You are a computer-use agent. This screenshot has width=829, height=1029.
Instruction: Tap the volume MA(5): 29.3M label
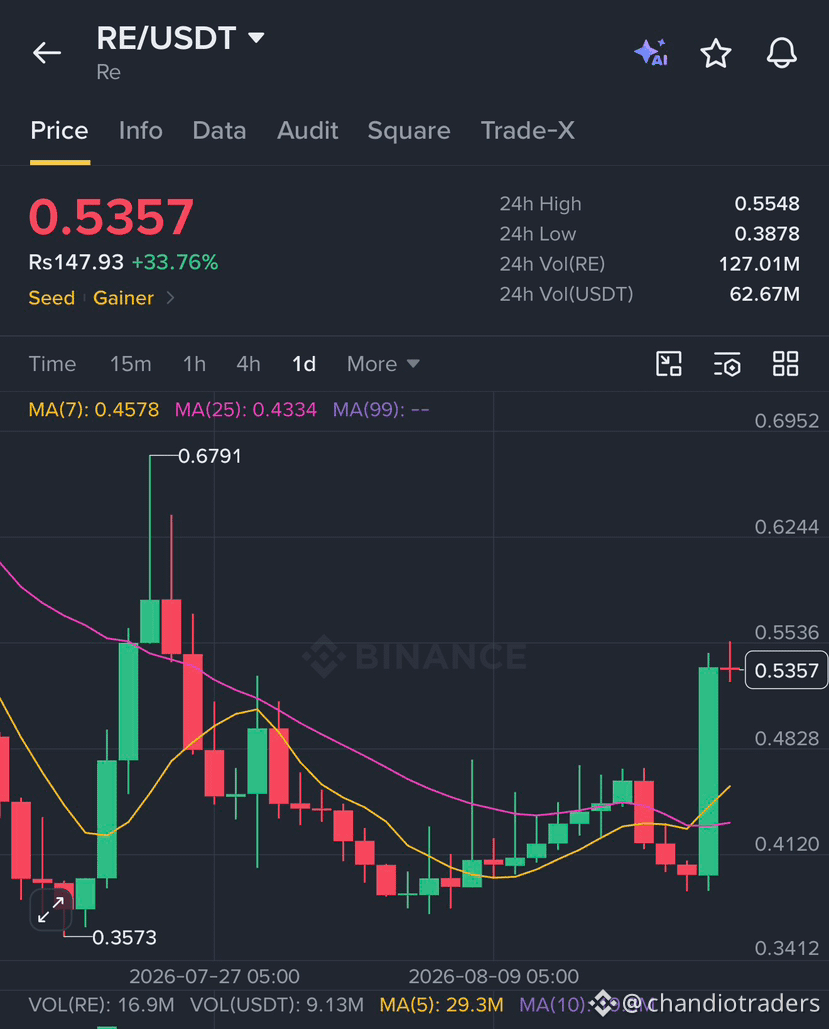(x=441, y=1005)
